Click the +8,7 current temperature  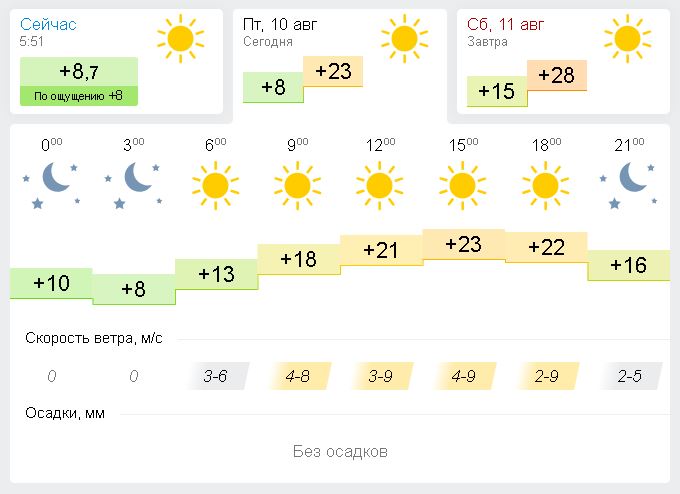pyautogui.click(x=78, y=71)
